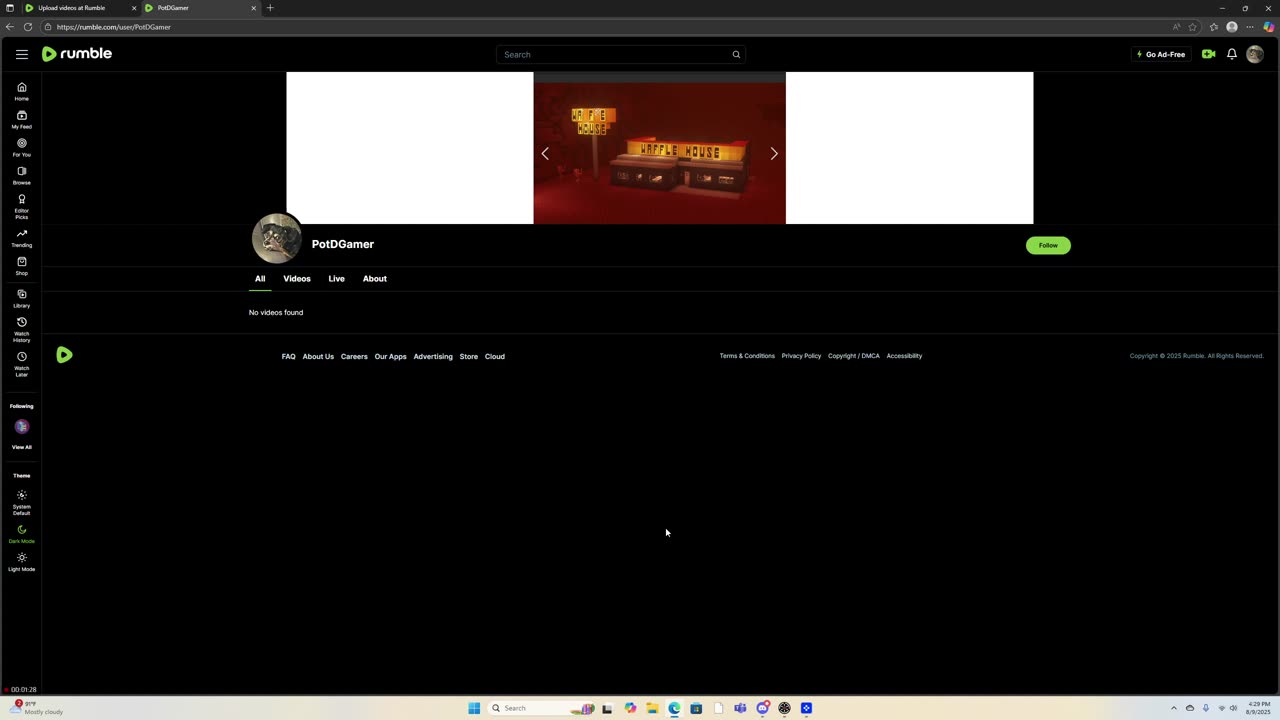
Task: Click the search magnifier icon in Rumble search
Action: pyautogui.click(x=736, y=55)
